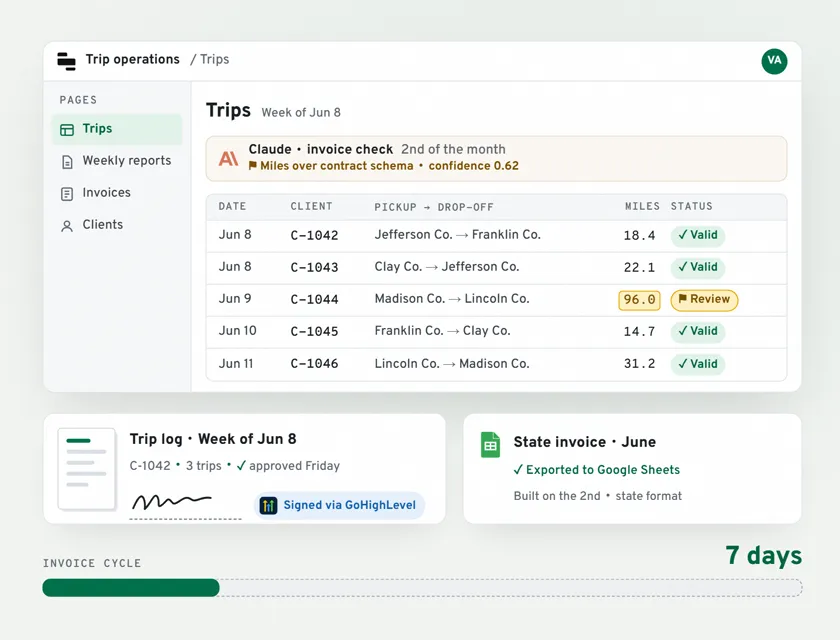Click Miles over contract schema warning text
840x640 pixels.
pos(337,166)
